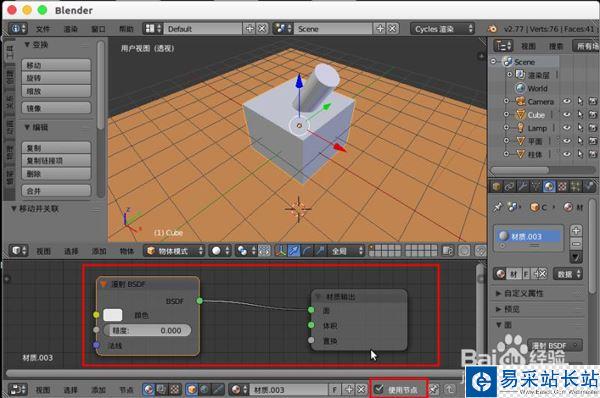Viewport: 600px width, 398px height.
Task: Enable the rotate manipulator icon
Action: 307,251
